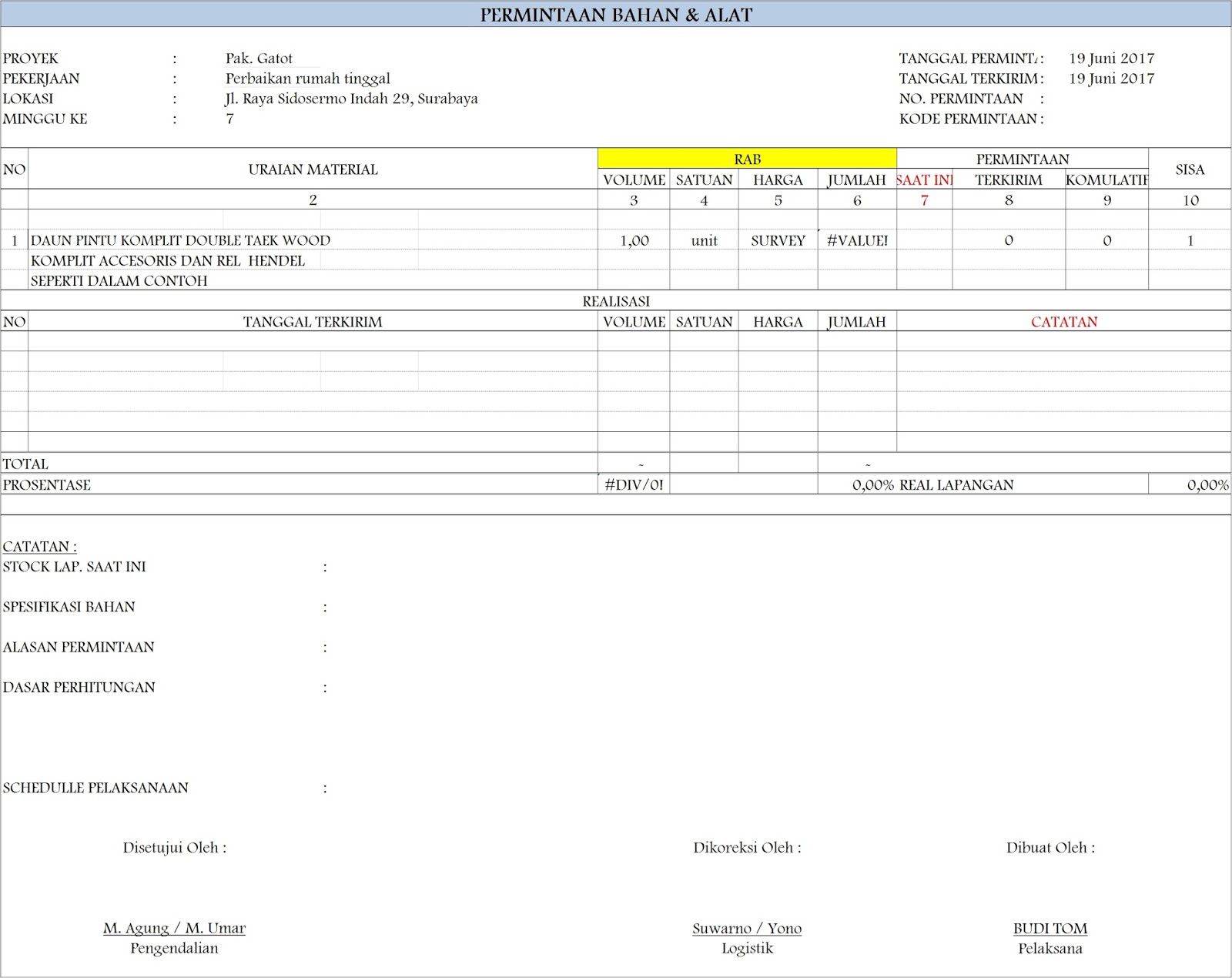Click the SURVEY price cell

click(x=778, y=240)
